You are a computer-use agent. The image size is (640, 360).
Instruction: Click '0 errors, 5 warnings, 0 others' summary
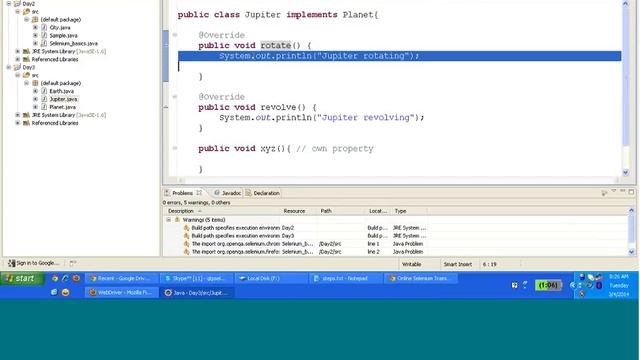coord(196,202)
